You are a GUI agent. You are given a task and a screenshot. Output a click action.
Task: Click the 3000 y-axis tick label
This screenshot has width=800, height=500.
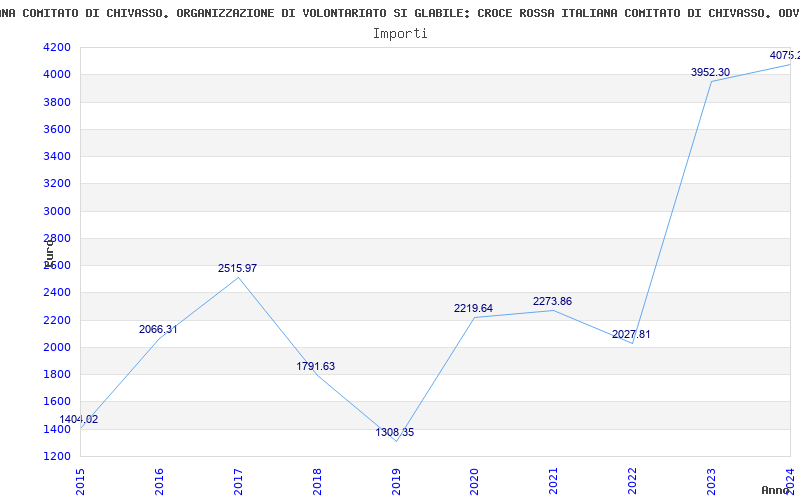(x=57, y=211)
